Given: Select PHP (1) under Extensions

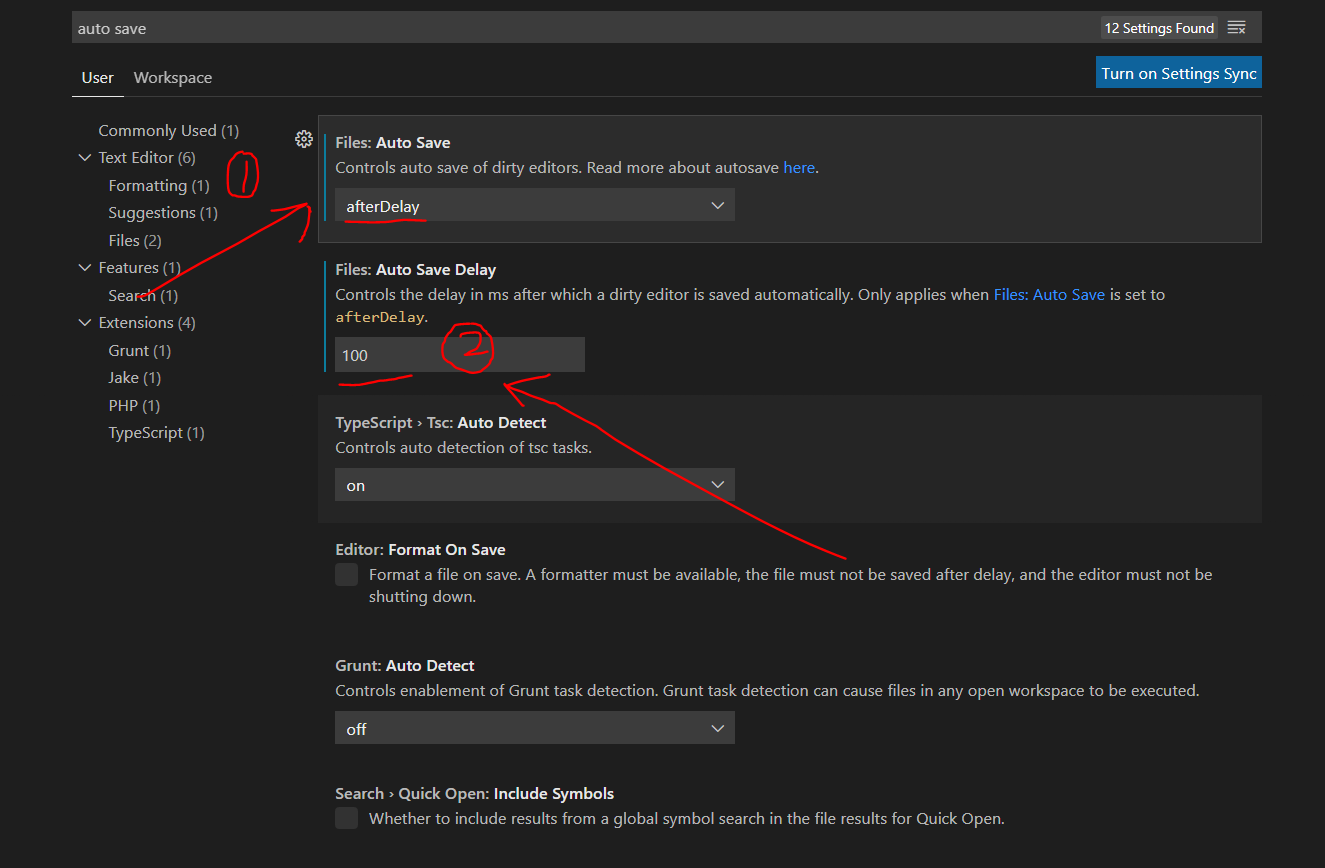Looking at the screenshot, I should (134, 405).
